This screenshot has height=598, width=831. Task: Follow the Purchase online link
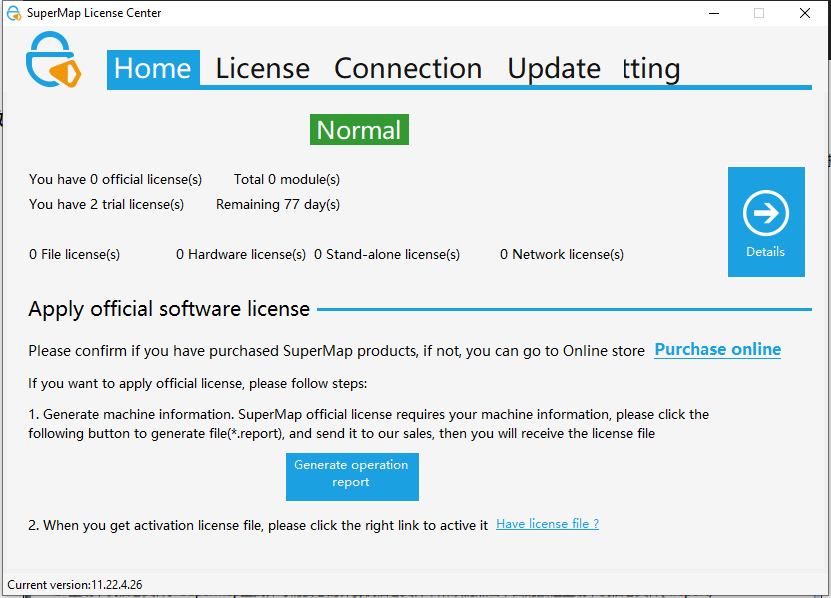pos(717,349)
